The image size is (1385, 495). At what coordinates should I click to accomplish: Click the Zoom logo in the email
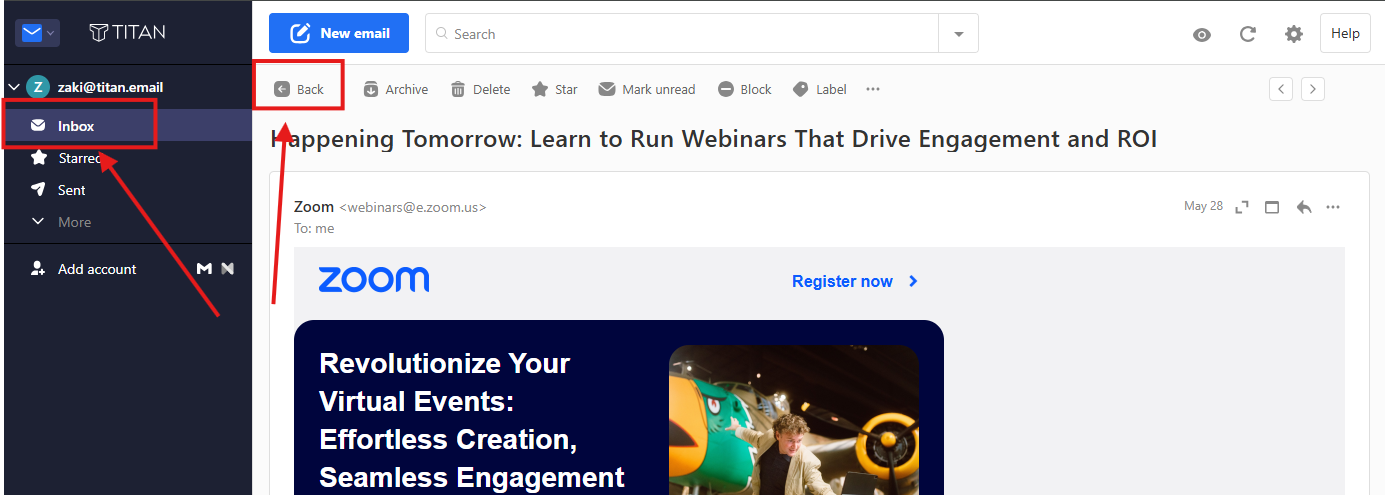tap(374, 280)
